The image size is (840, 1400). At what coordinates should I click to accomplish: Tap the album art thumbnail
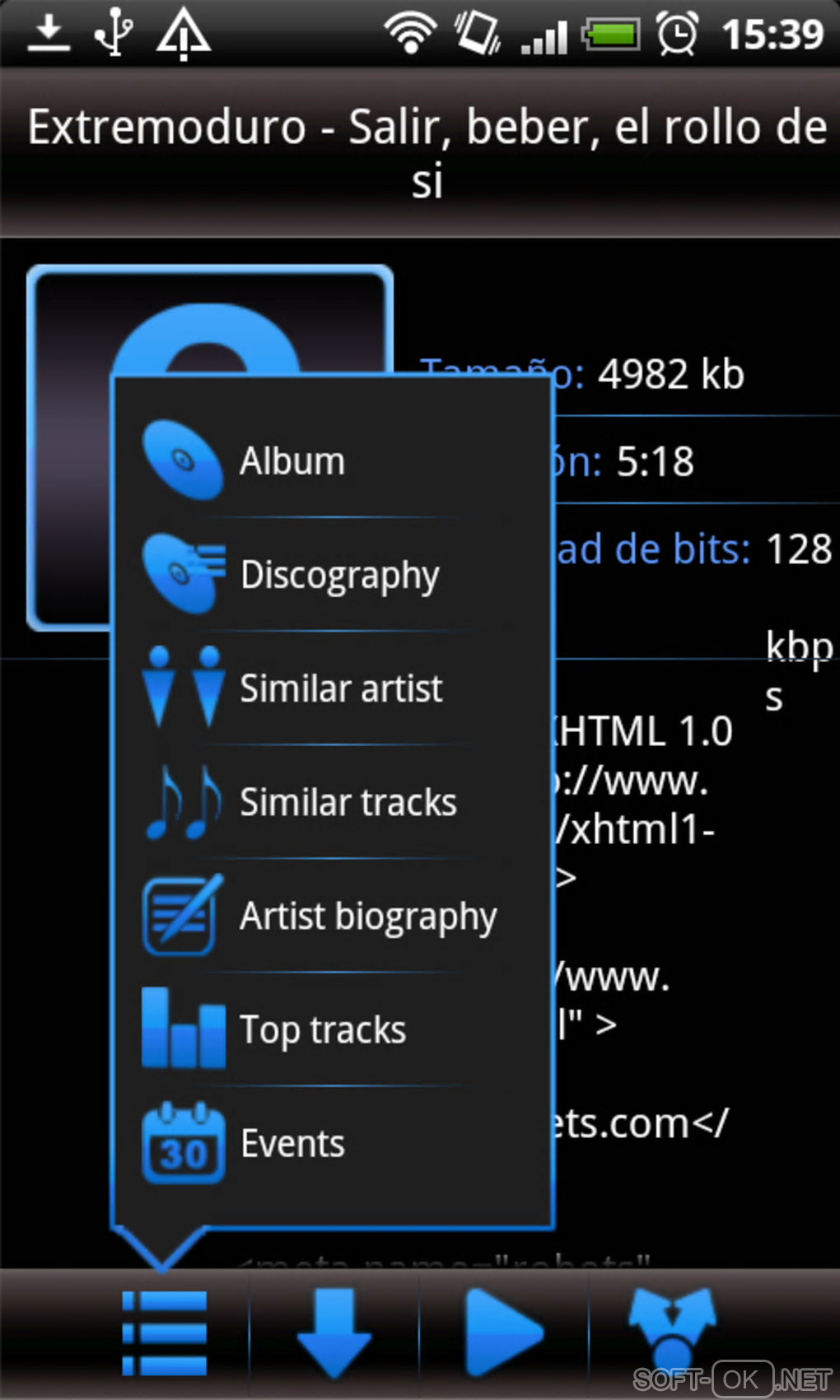(210, 447)
